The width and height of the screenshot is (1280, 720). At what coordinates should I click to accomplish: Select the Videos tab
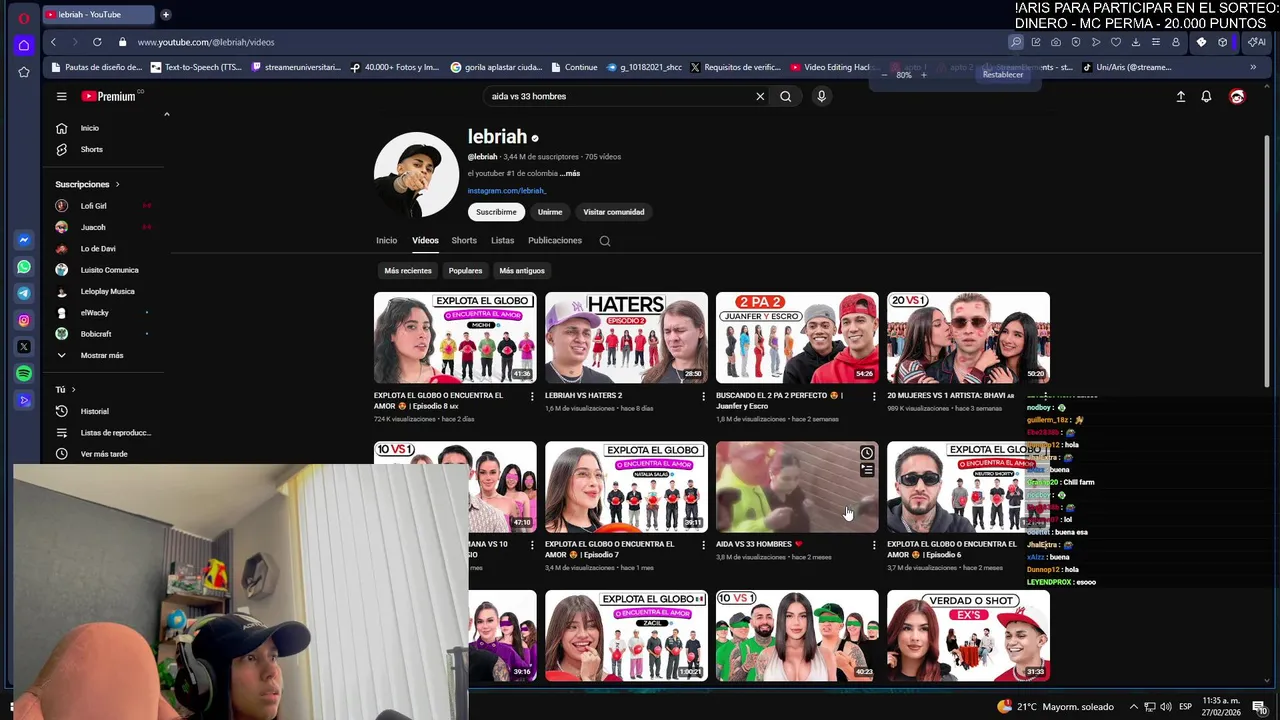425,240
